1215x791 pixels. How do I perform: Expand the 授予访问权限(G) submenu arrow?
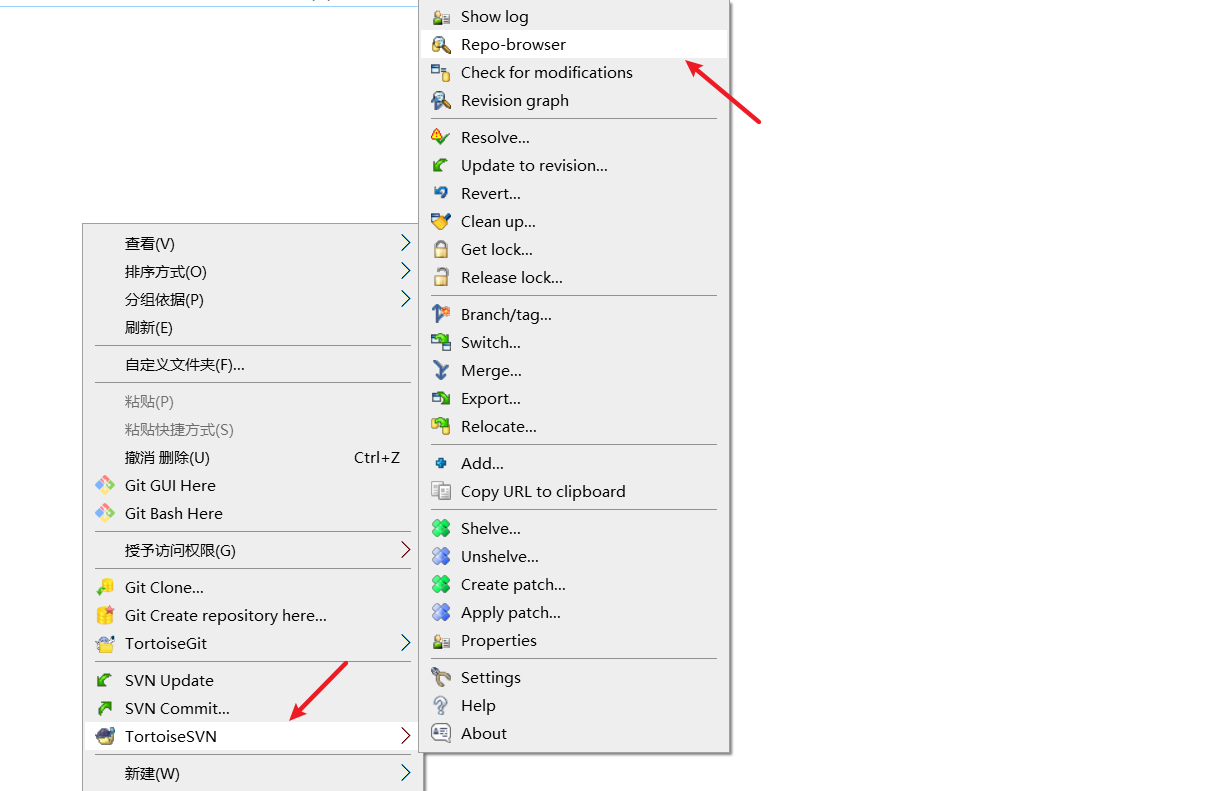pyautogui.click(x=405, y=550)
